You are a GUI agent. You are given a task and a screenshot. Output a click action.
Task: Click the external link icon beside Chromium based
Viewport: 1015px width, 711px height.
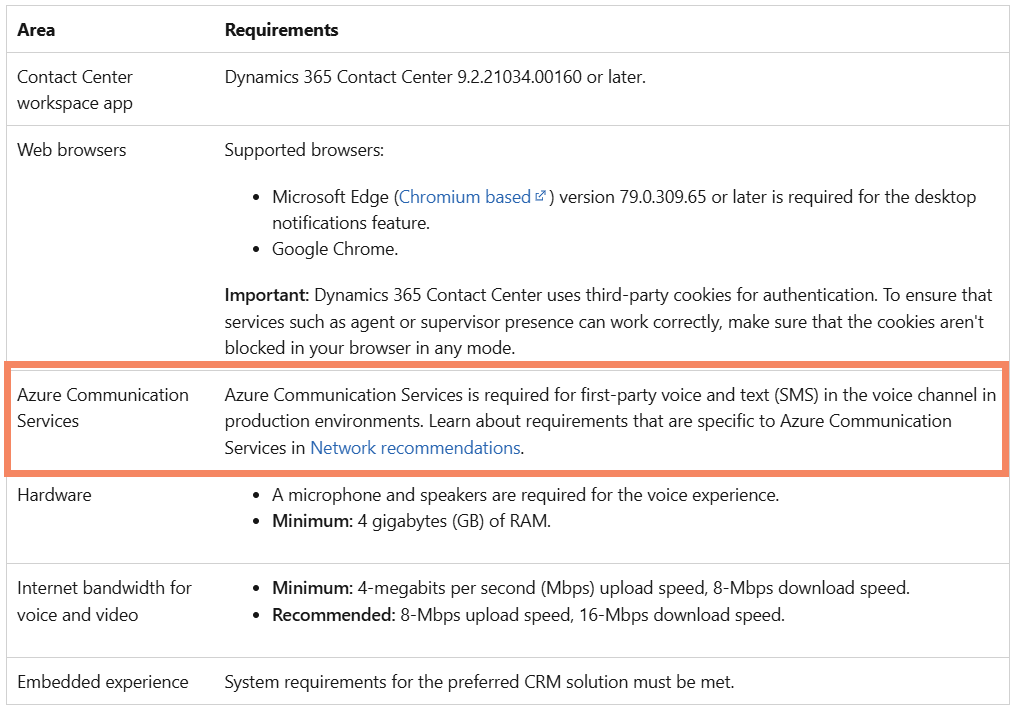pyautogui.click(x=540, y=196)
